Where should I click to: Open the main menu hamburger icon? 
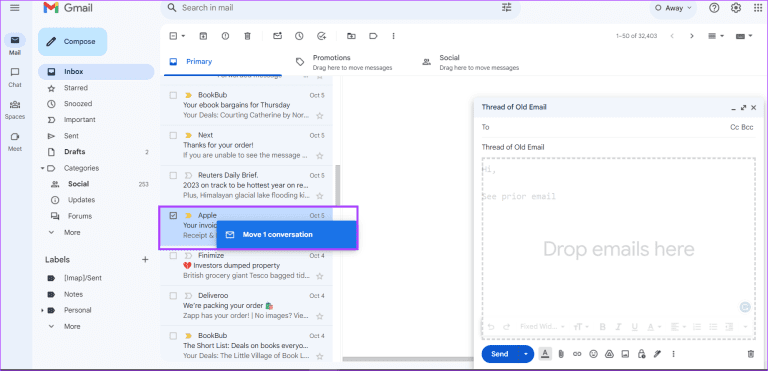[15, 7]
